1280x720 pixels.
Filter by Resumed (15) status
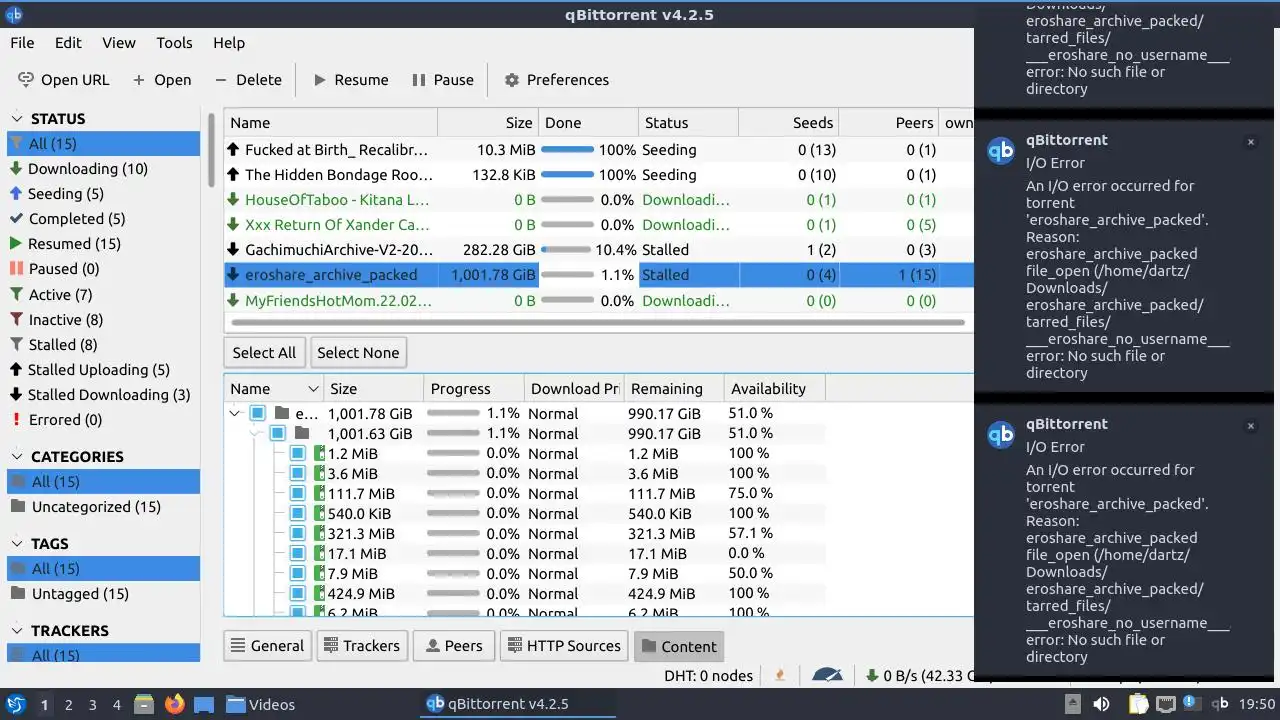[x=65, y=244]
